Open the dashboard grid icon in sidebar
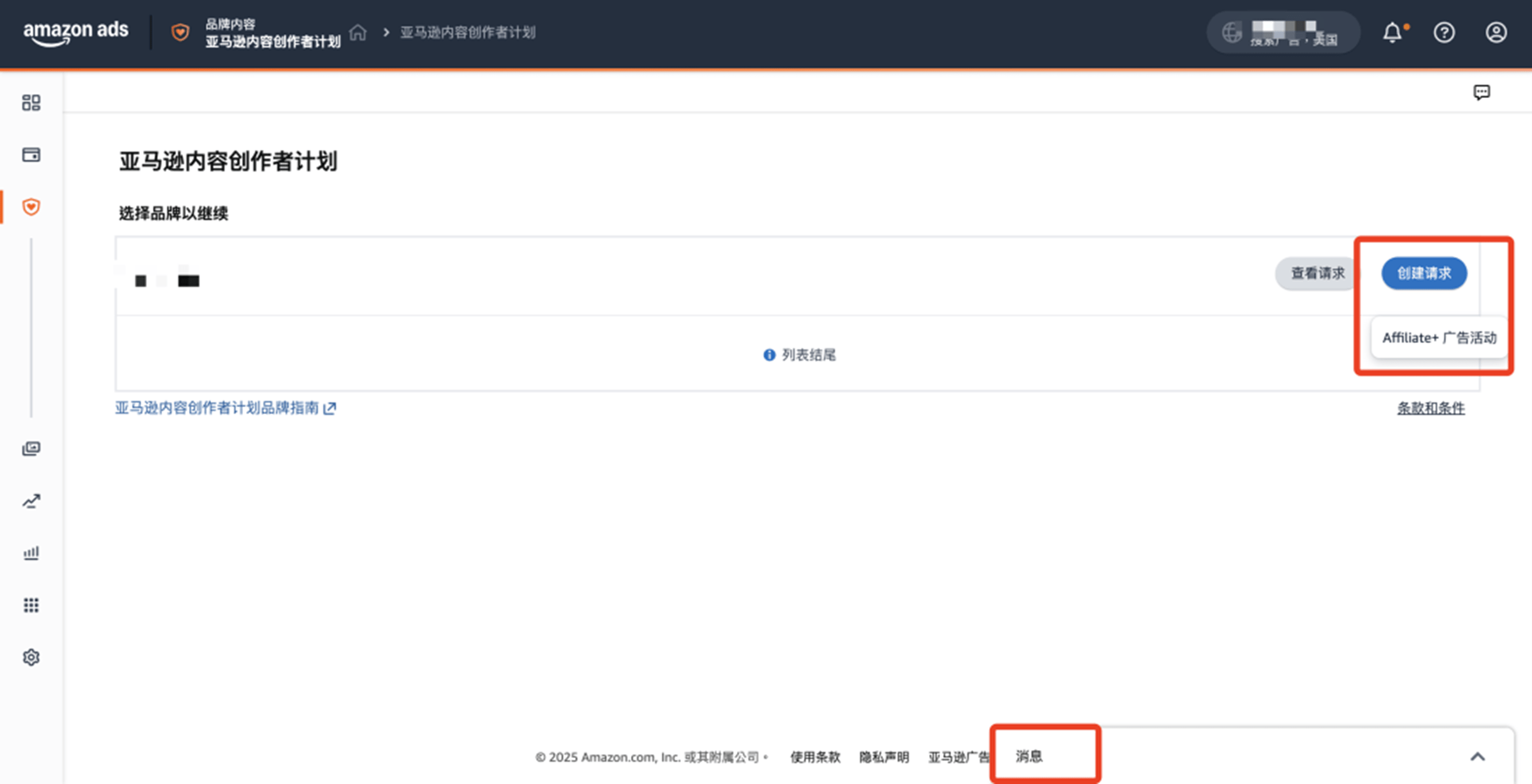1532x784 pixels. pos(31,102)
